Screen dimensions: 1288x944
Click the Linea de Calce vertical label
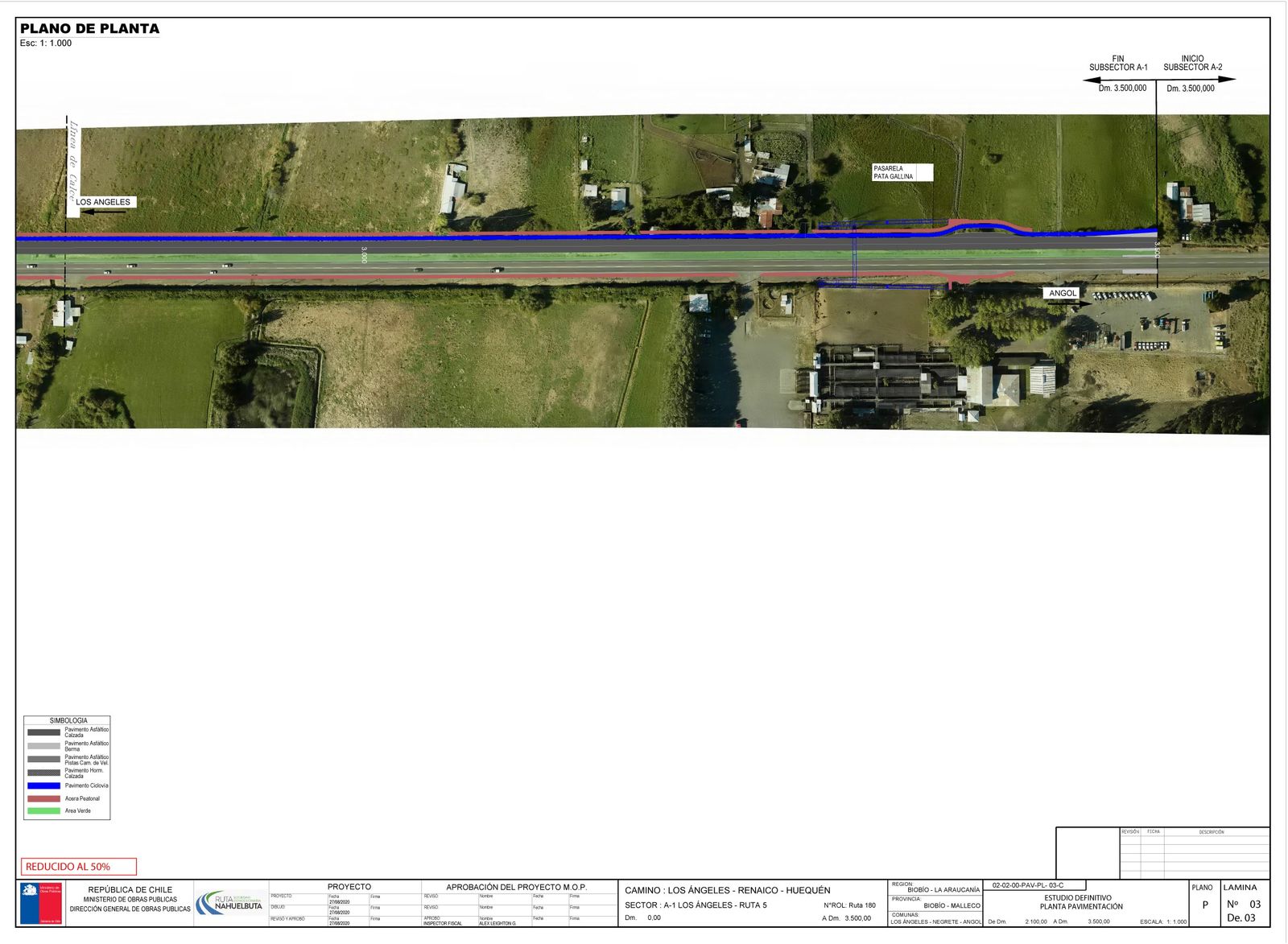pos(72,163)
